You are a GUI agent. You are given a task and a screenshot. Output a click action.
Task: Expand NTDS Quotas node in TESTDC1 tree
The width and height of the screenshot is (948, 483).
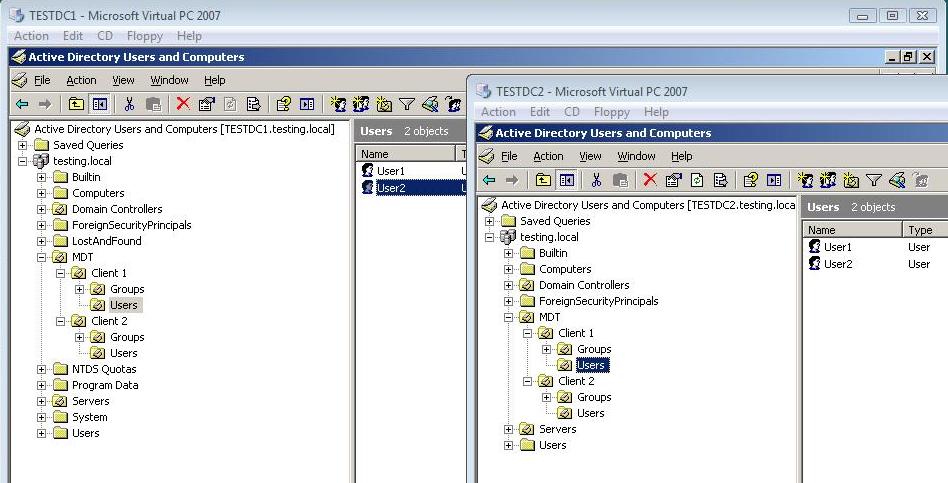click(x=42, y=369)
